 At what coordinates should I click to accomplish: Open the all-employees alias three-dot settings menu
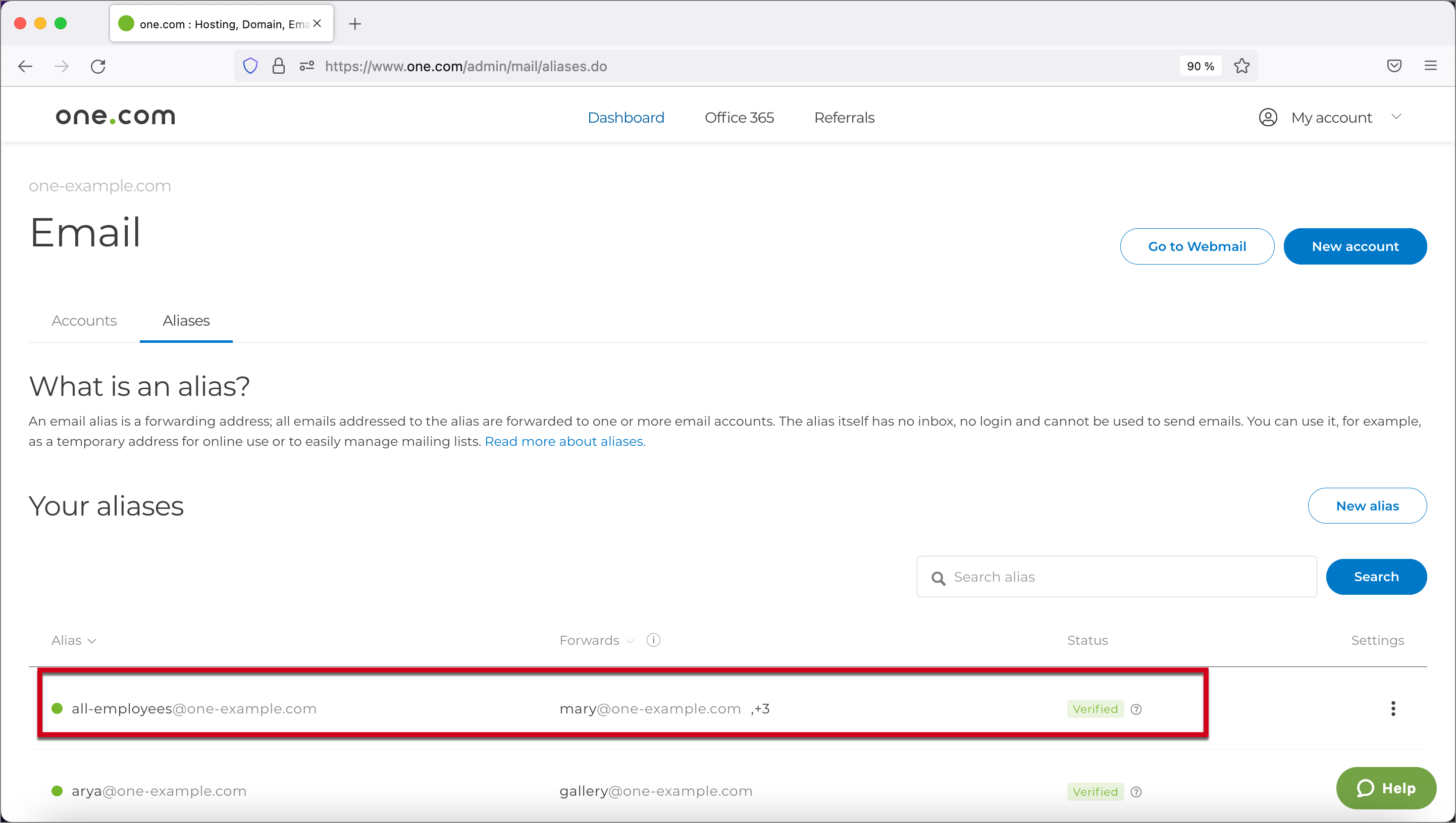point(1393,708)
